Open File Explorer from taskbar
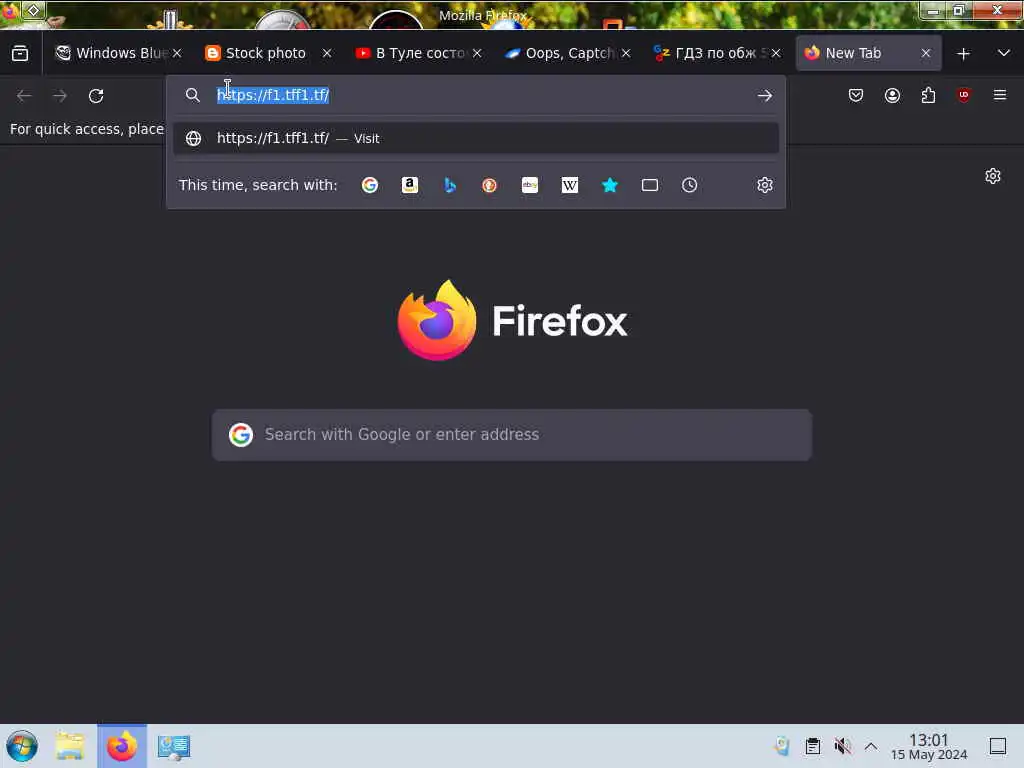Viewport: 1024px width, 768px height. click(x=69, y=746)
